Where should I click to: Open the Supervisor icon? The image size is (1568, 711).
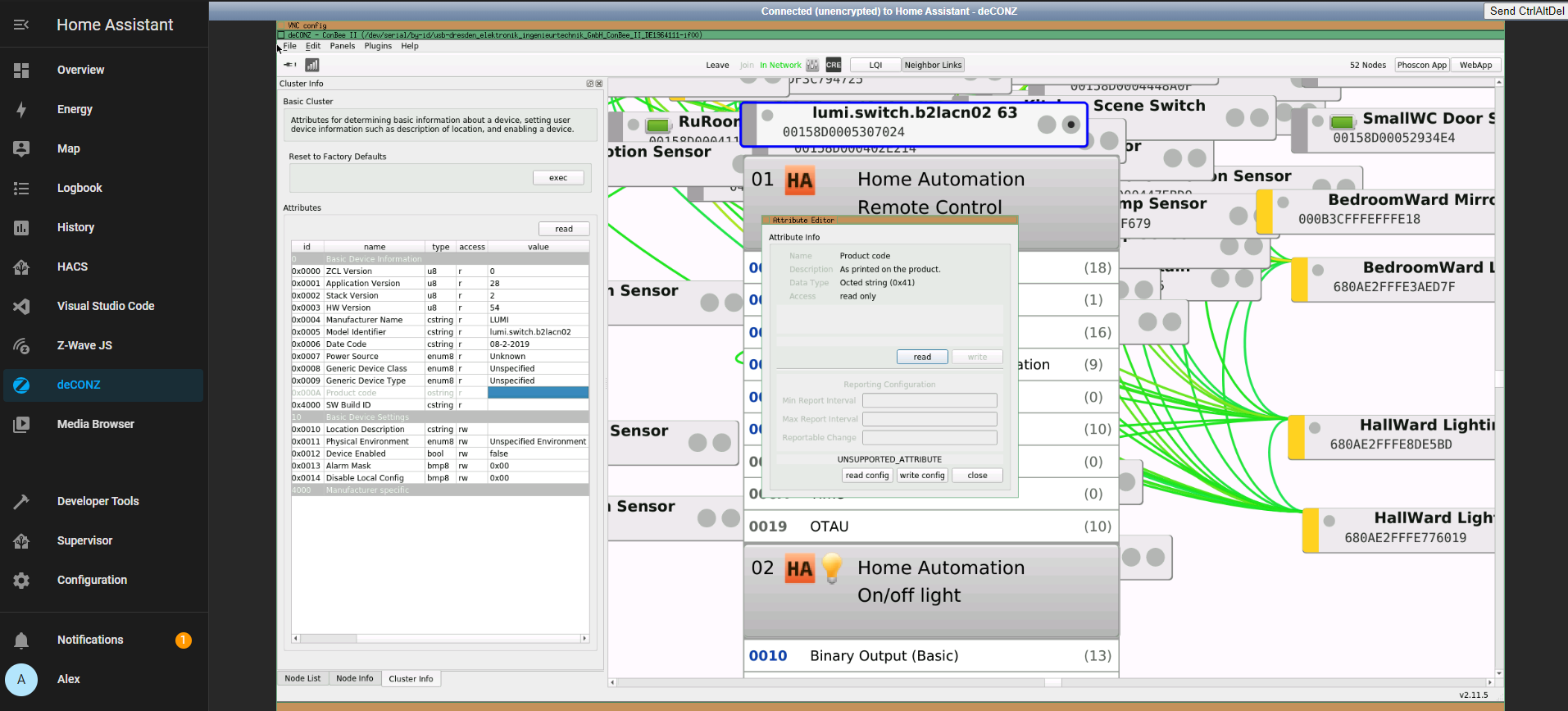point(21,541)
